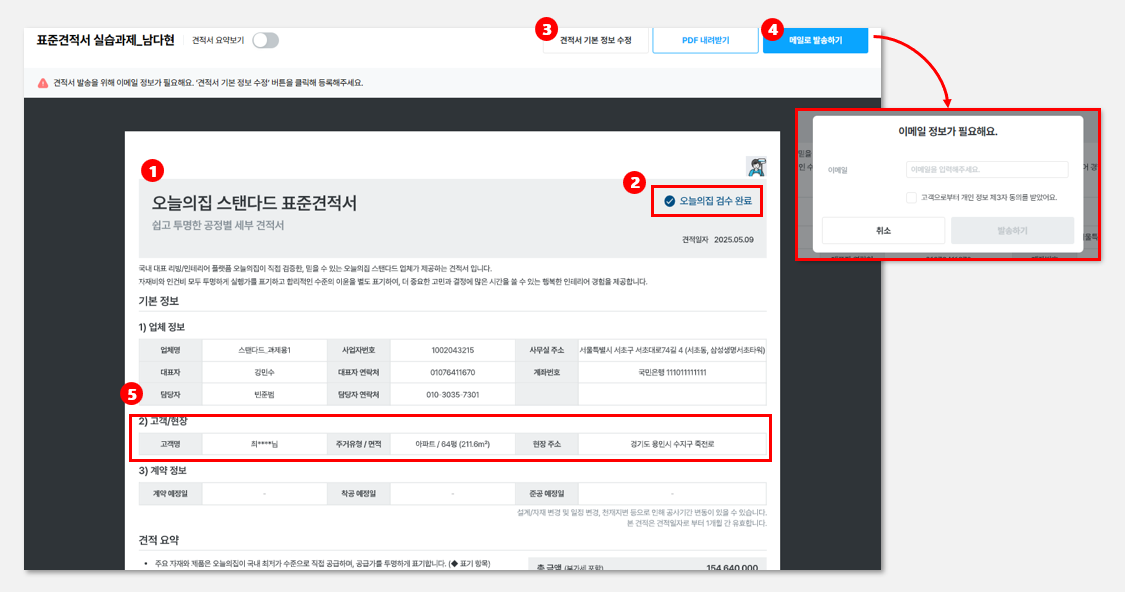Click the estimate date 2025.05.09
The width and height of the screenshot is (1125, 592).
pyautogui.click(x=733, y=240)
